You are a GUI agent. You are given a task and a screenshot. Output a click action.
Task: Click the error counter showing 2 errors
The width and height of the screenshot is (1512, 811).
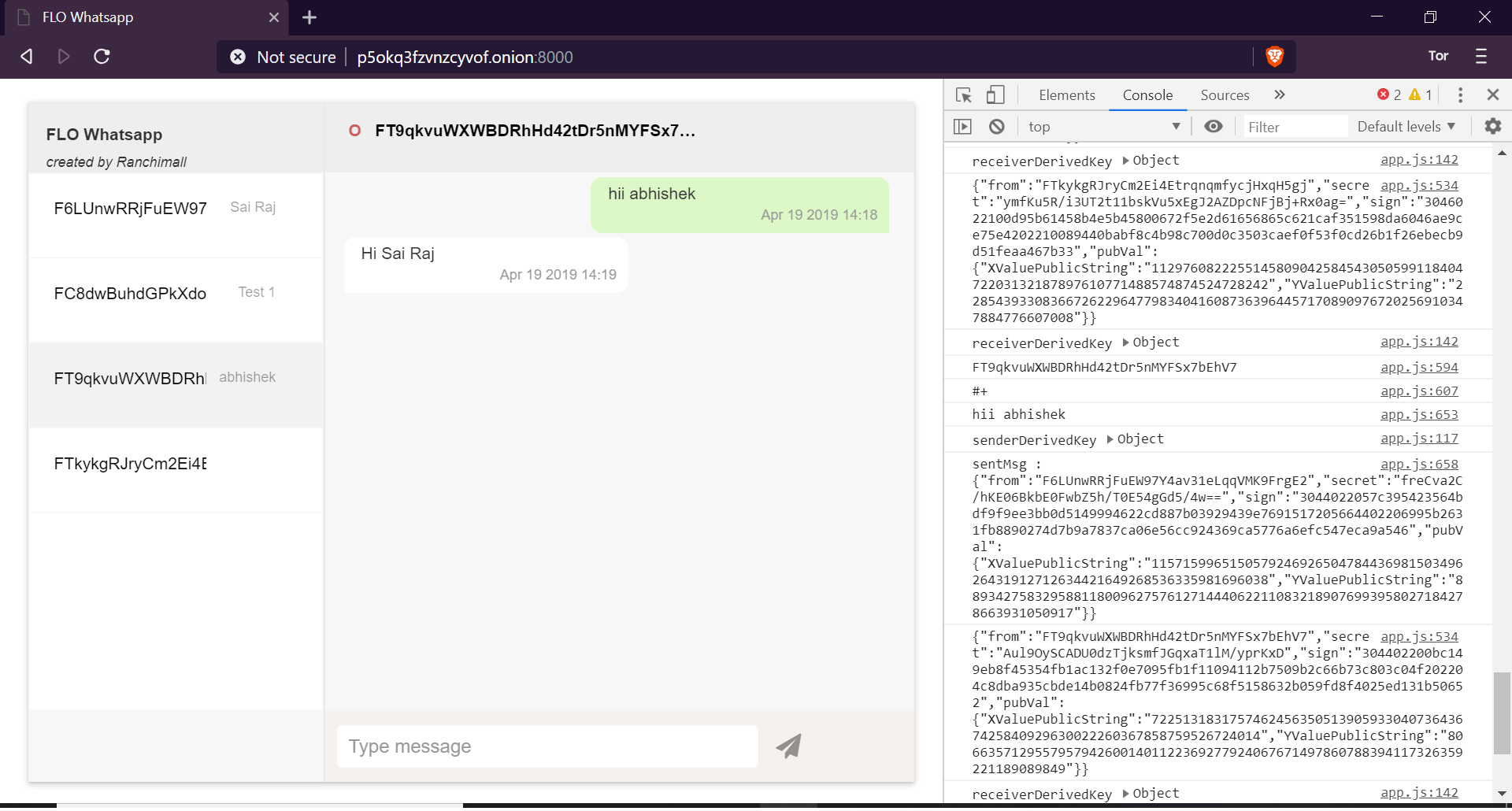[x=1389, y=94]
